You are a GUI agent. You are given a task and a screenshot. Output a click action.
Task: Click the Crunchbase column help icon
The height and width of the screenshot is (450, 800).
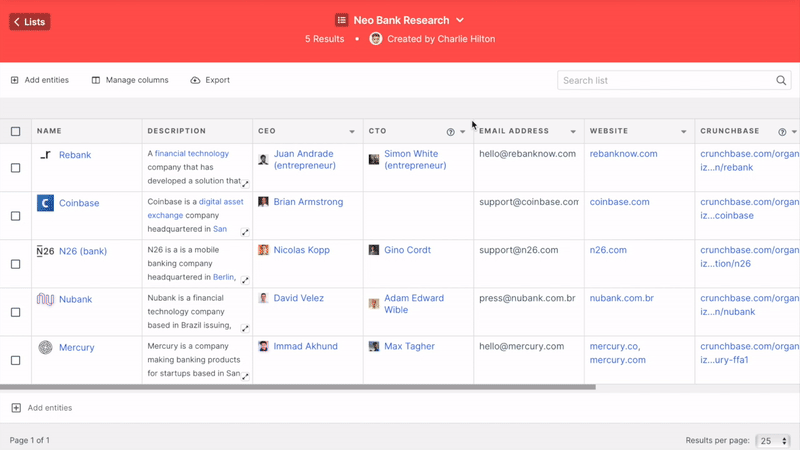(x=782, y=132)
